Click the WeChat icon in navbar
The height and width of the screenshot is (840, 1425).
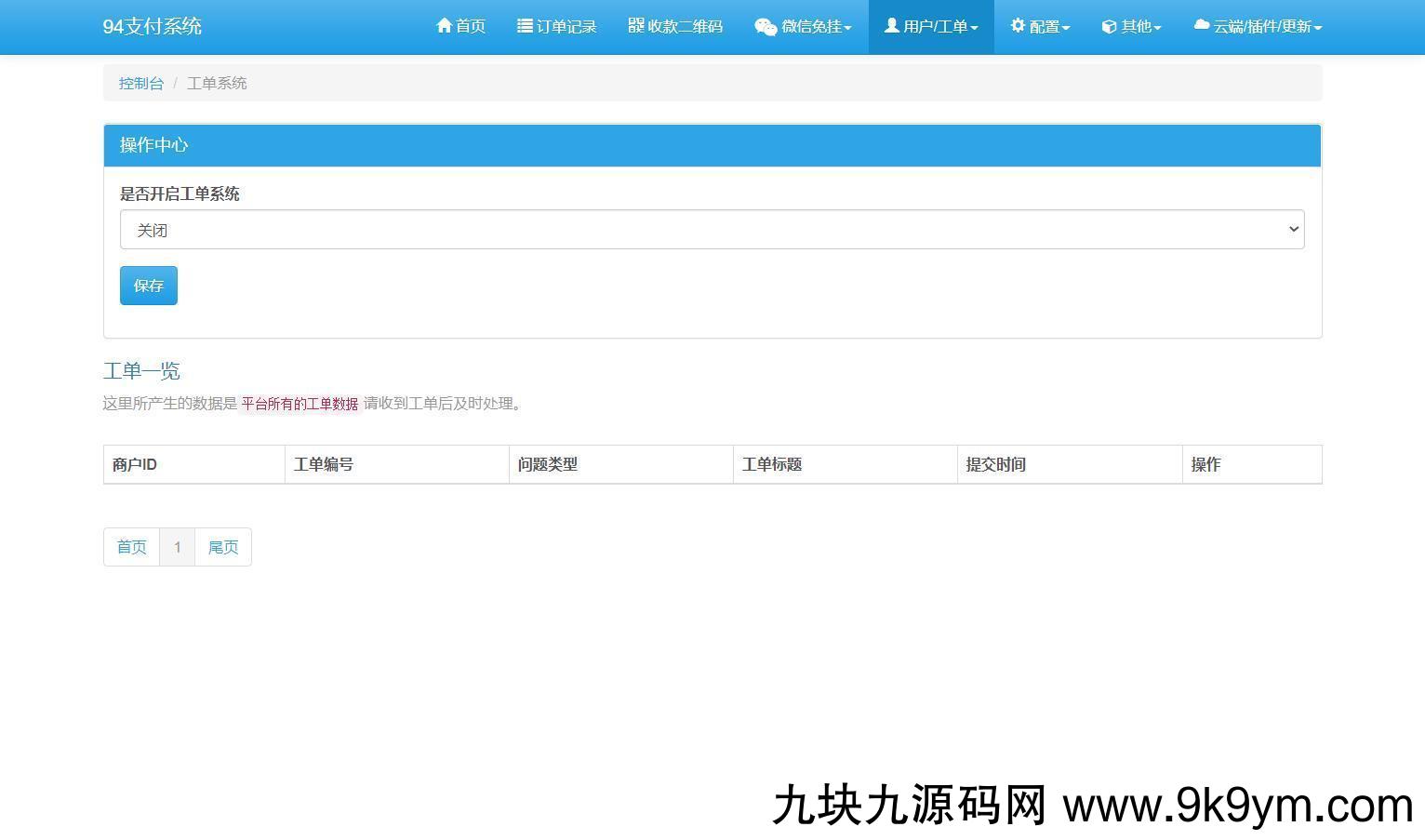[x=766, y=27]
